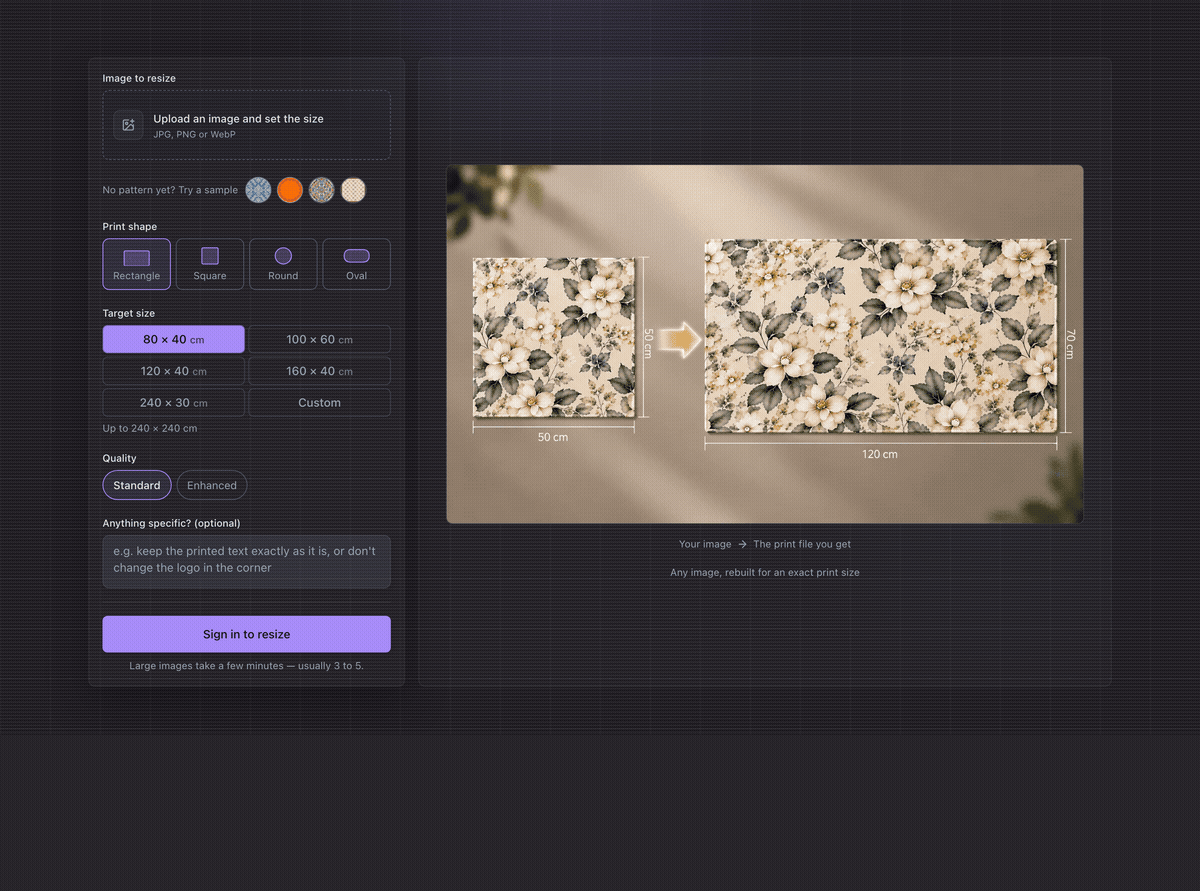Image resolution: width=1200 pixels, height=891 pixels.
Task: Click "Any image, rebuilt for an exact print size"
Action: coord(765,572)
